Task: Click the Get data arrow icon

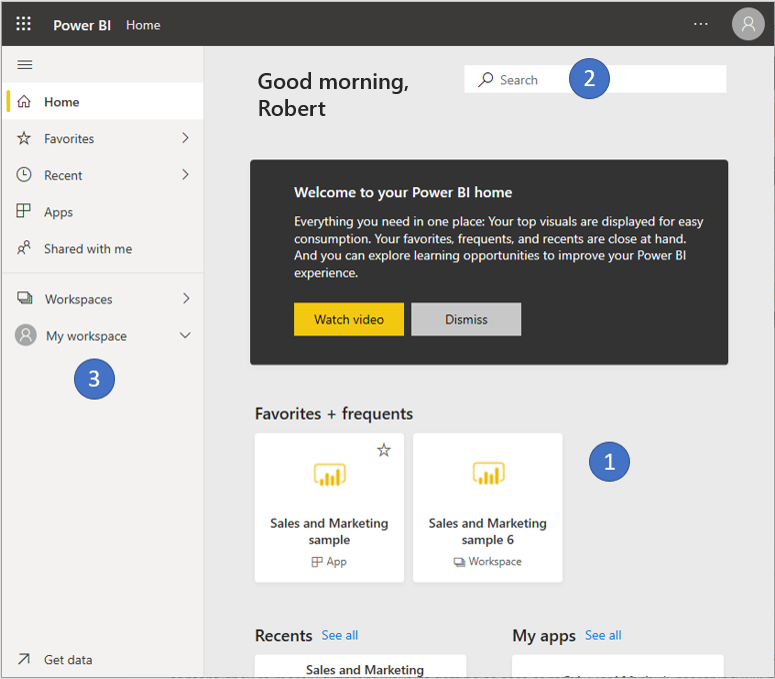Action: [x=24, y=659]
